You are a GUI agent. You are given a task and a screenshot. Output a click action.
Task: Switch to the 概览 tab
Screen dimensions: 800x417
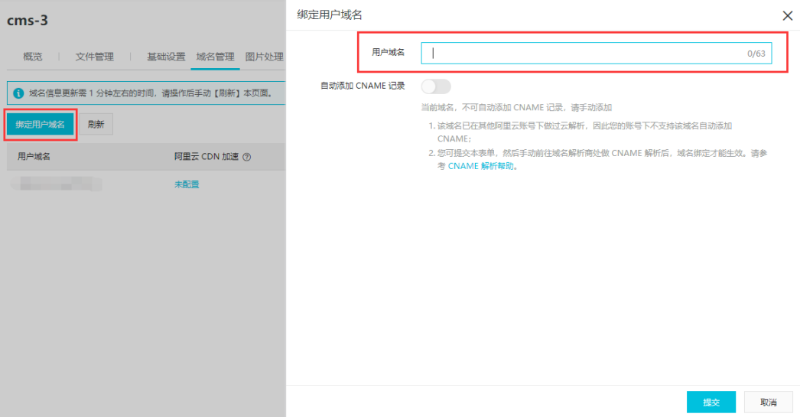tap(33, 56)
